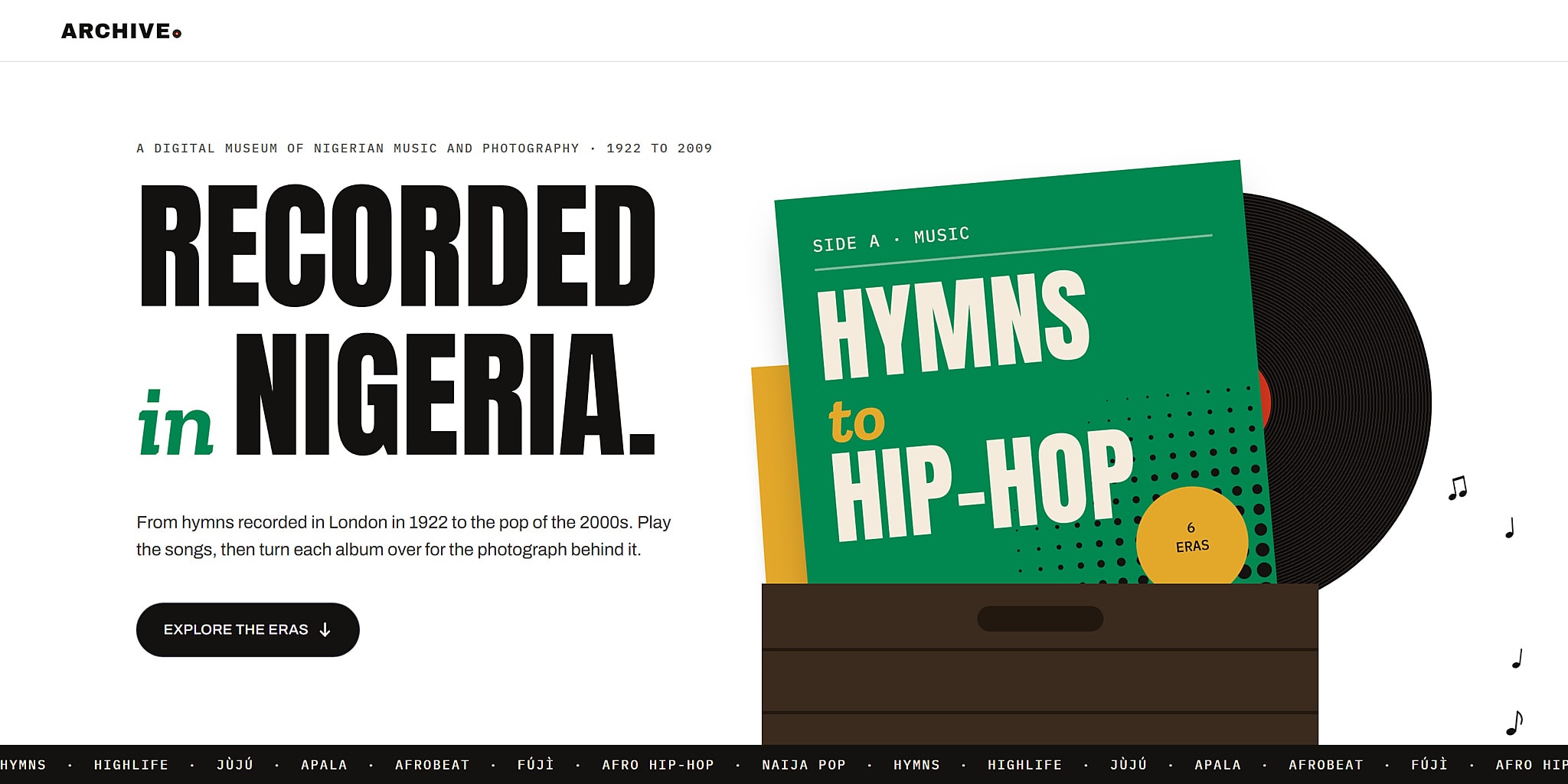Click the 'RECORDED' headline word
1568x784 pixels.
pos(397,246)
